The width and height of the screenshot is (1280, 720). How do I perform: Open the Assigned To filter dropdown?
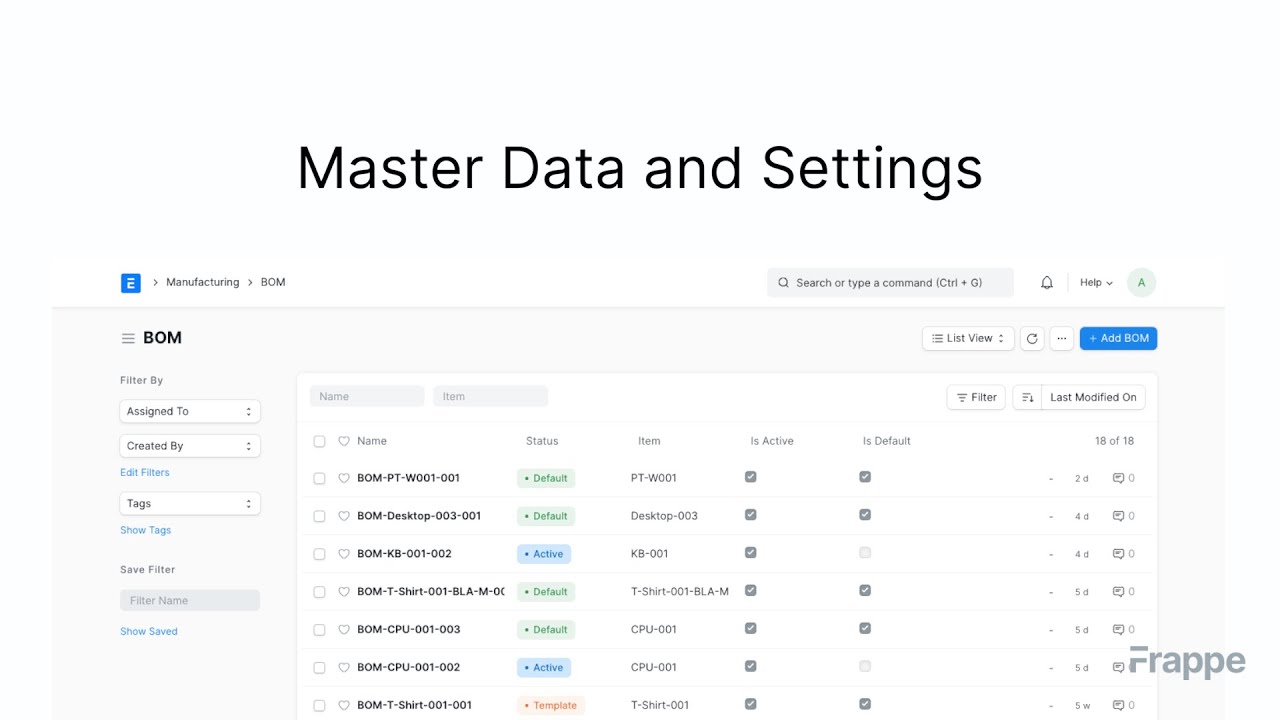(190, 411)
